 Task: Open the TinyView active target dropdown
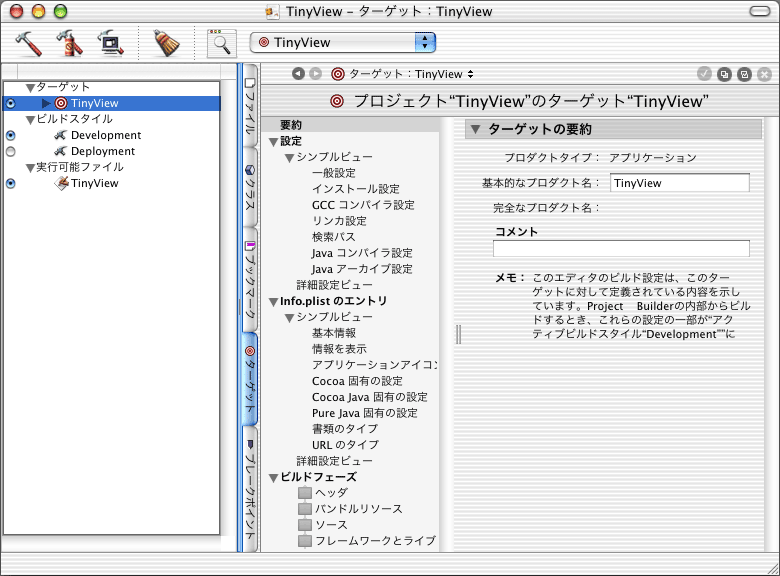click(343, 42)
